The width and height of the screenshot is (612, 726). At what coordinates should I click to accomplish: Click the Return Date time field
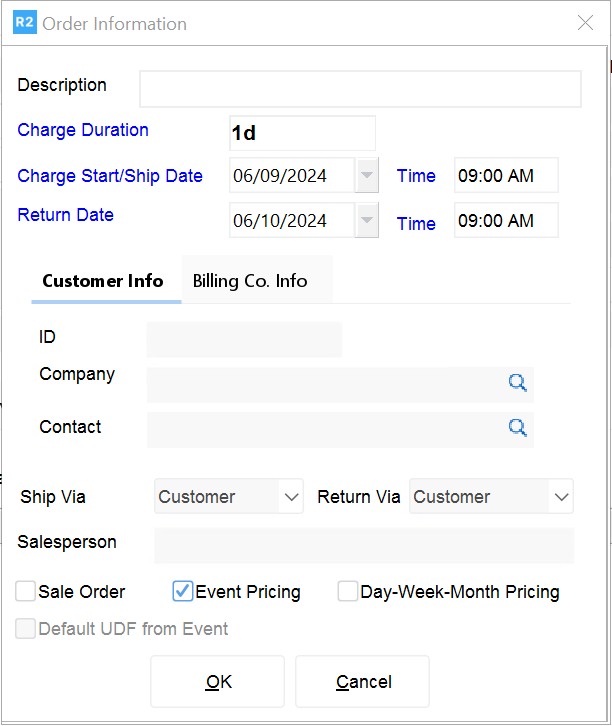click(505, 221)
